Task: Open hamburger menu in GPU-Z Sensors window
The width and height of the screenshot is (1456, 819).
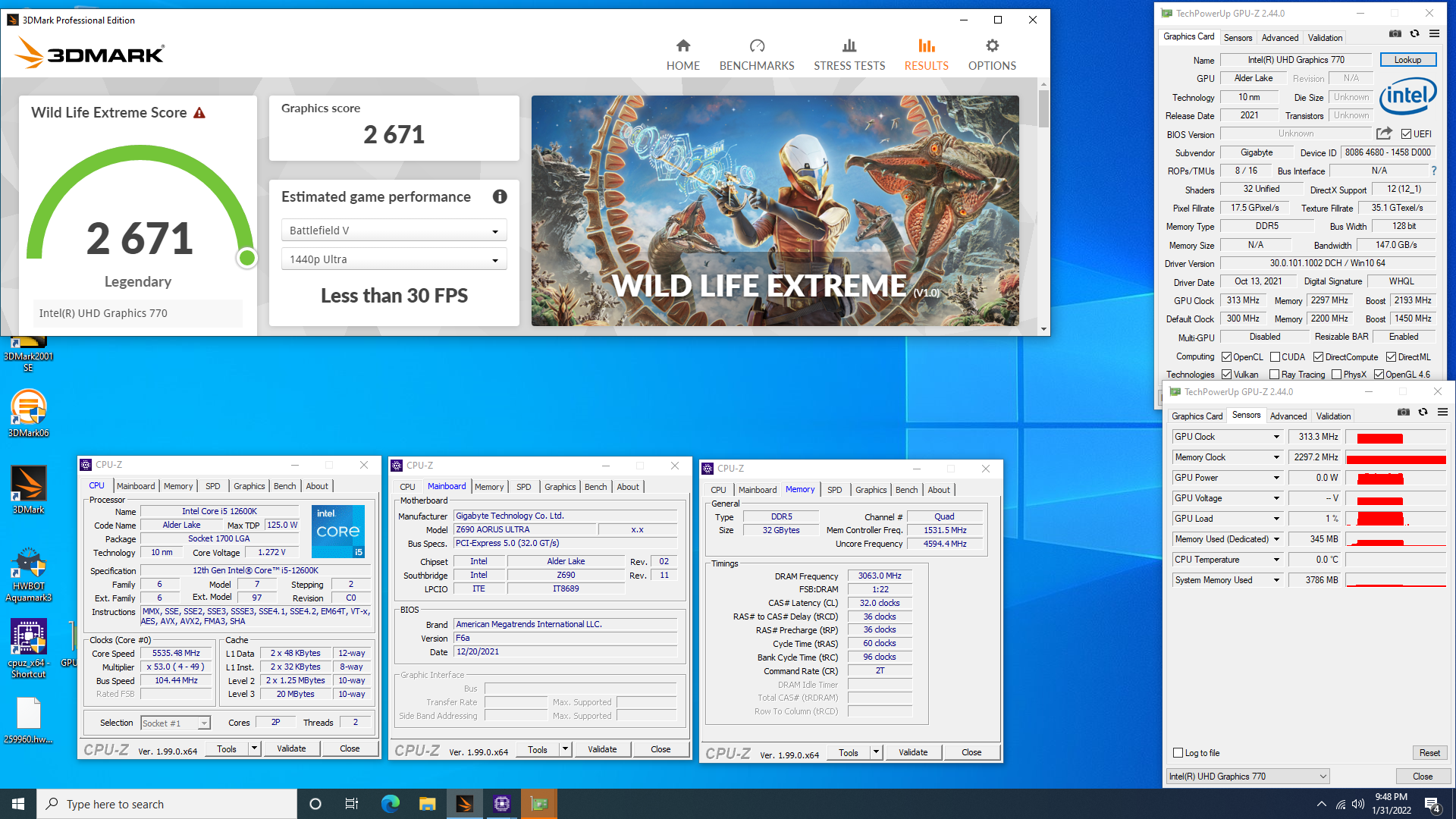Action: 1442,412
